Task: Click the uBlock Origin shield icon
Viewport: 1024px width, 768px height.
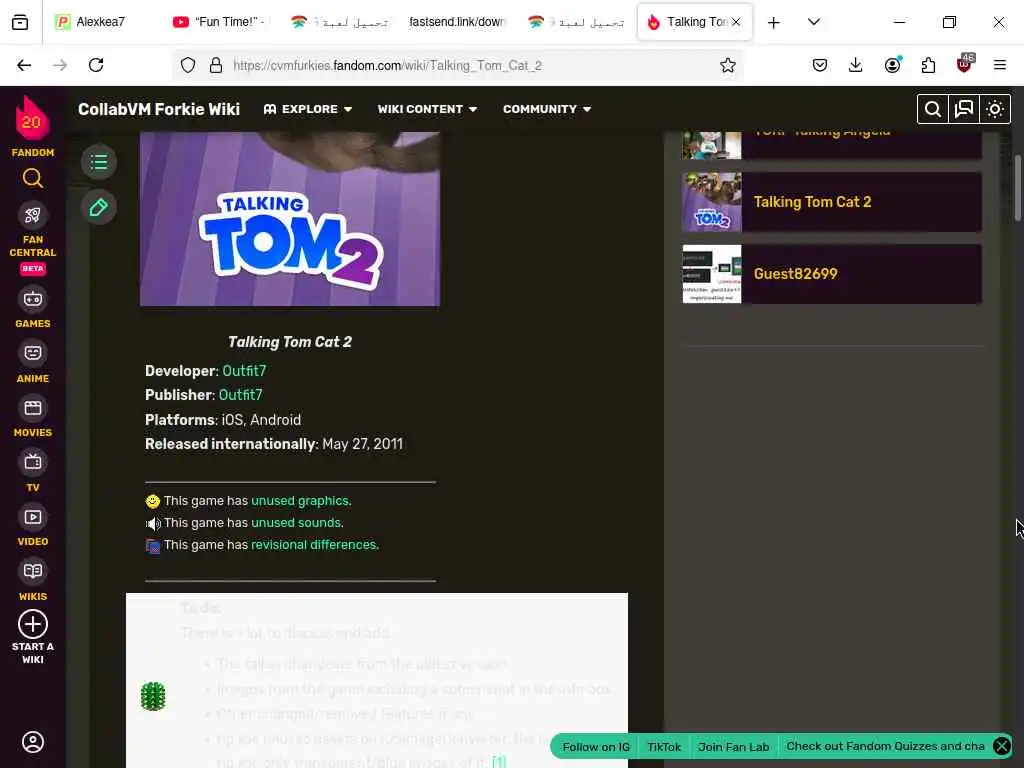Action: [965, 64]
